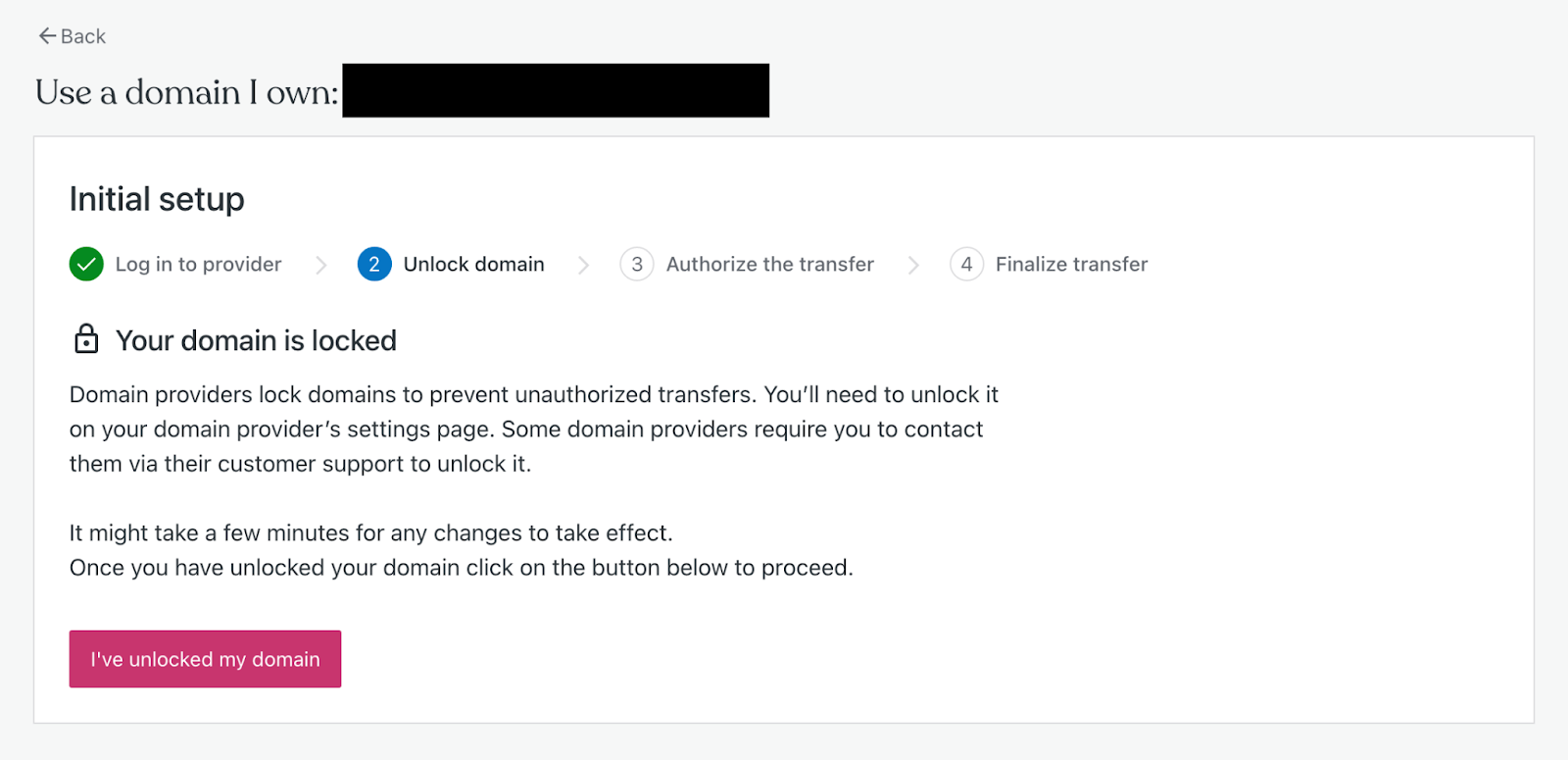Click the green checkmark step icon
This screenshot has width=1568, height=760.
(86, 264)
